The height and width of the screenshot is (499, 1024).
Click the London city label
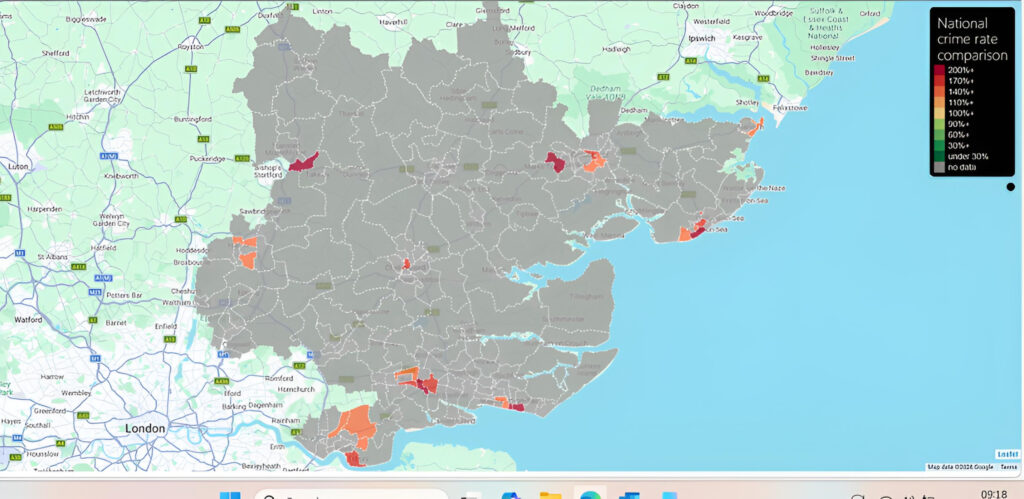[145, 428]
